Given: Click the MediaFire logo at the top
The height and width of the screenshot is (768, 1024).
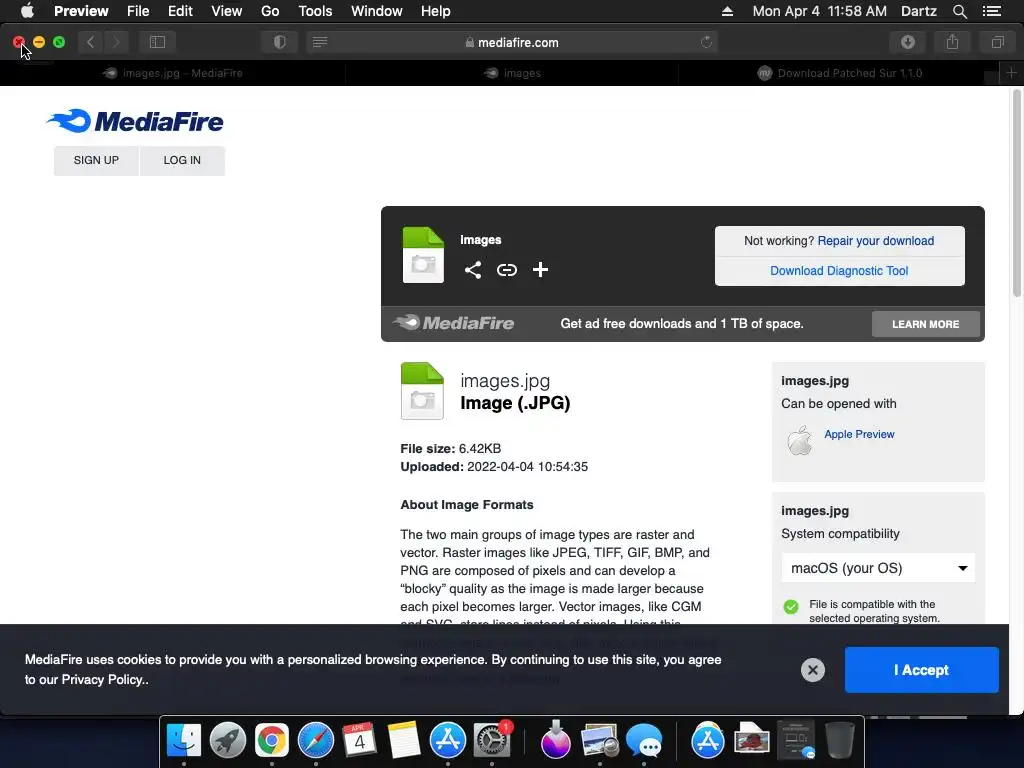Looking at the screenshot, I should tap(135, 121).
